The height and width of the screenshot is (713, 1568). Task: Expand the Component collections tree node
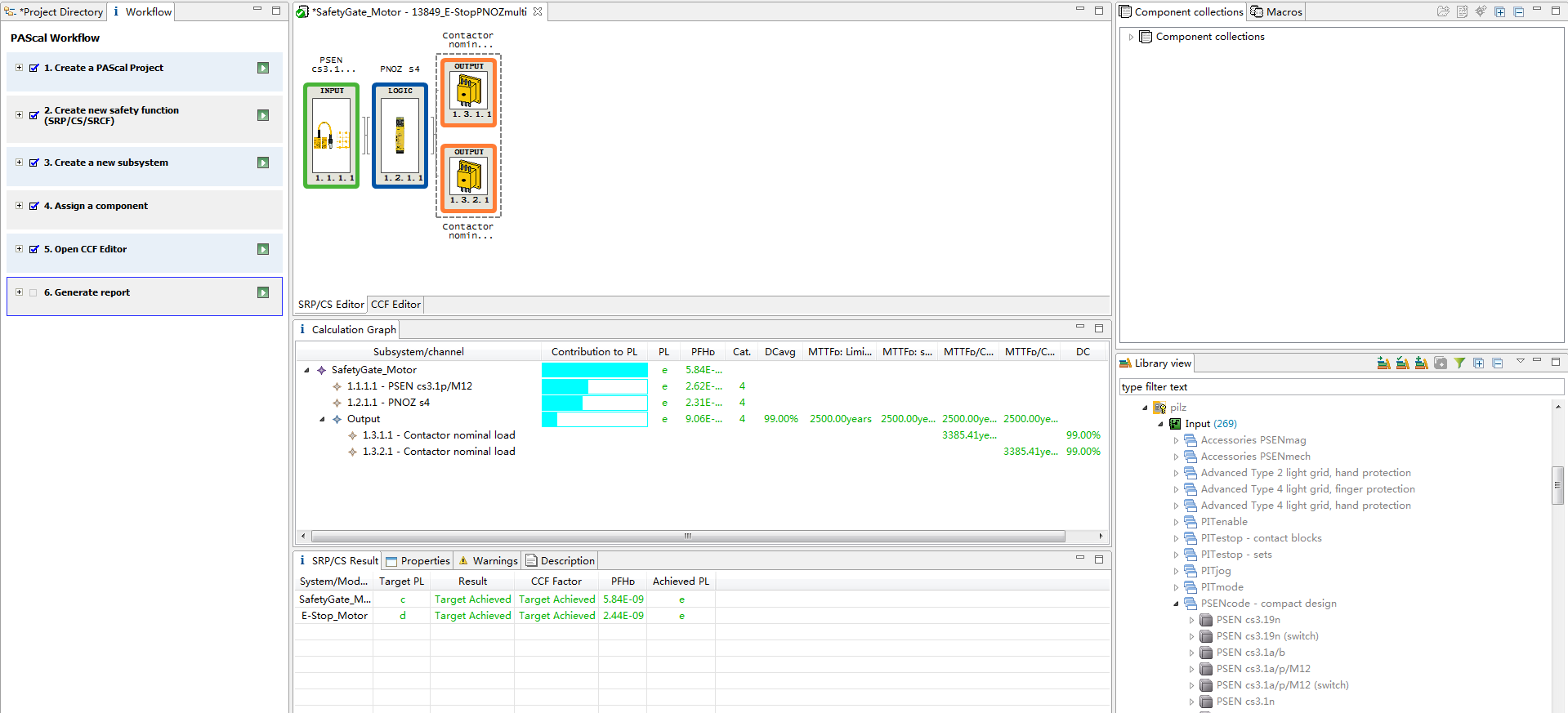pyautogui.click(x=1131, y=37)
